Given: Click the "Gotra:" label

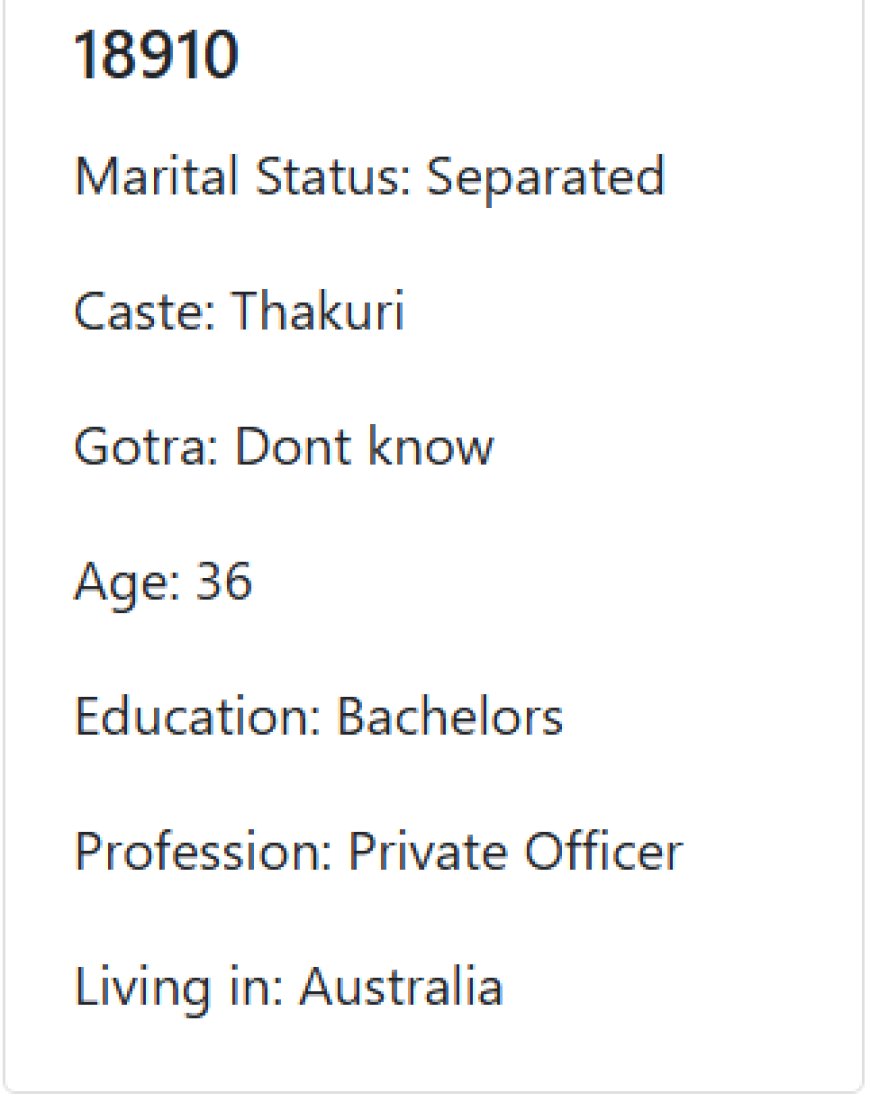Looking at the screenshot, I should coord(146,446).
